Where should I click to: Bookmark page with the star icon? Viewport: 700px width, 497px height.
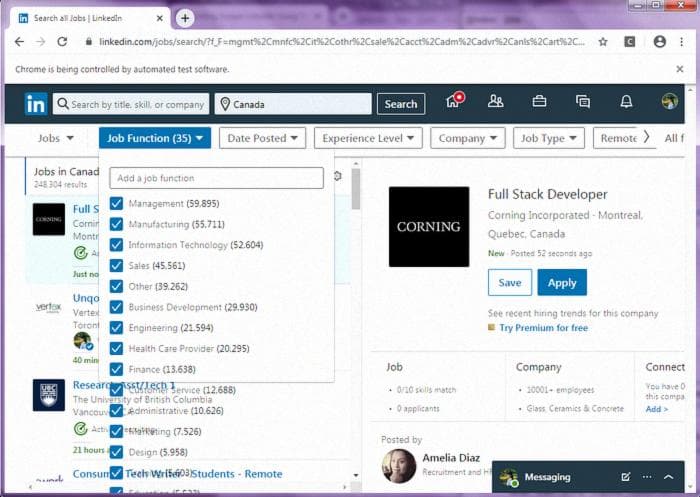603,42
